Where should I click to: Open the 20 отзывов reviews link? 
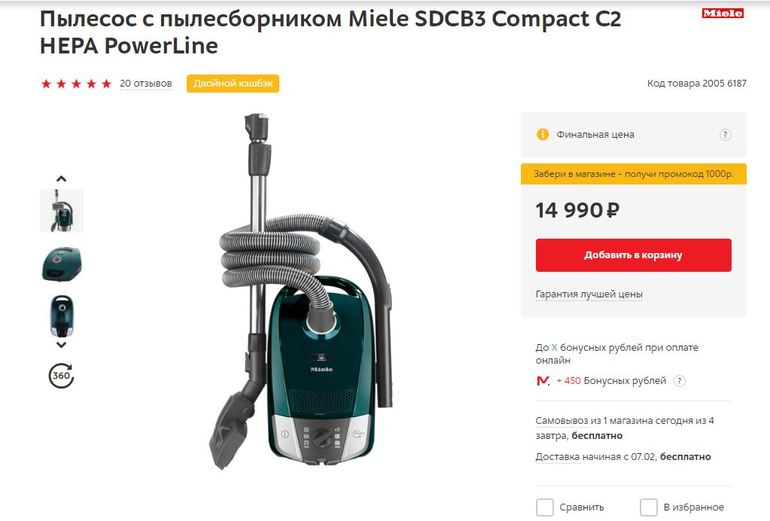(146, 83)
